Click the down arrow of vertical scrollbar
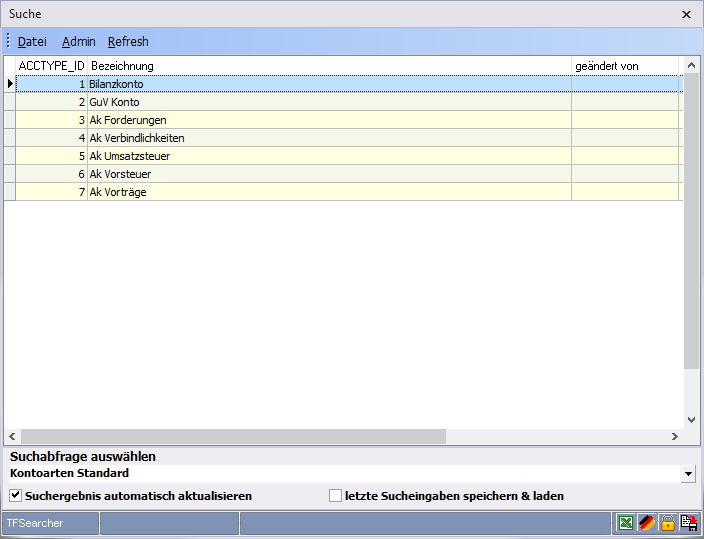Image resolution: width=704 pixels, height=539 pixels. coord(691,420)
